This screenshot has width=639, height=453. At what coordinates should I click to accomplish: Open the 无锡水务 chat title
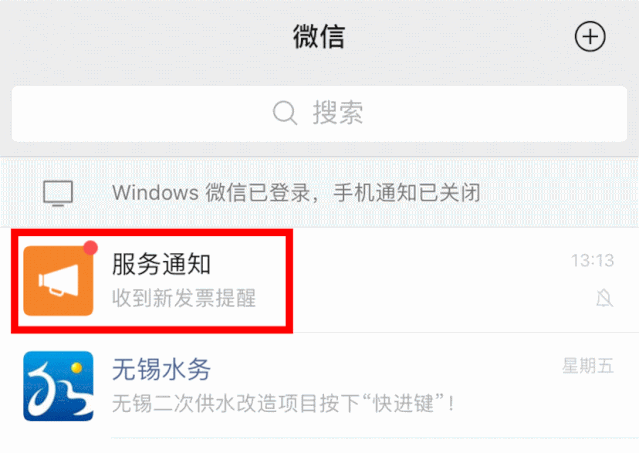(161, 369)
